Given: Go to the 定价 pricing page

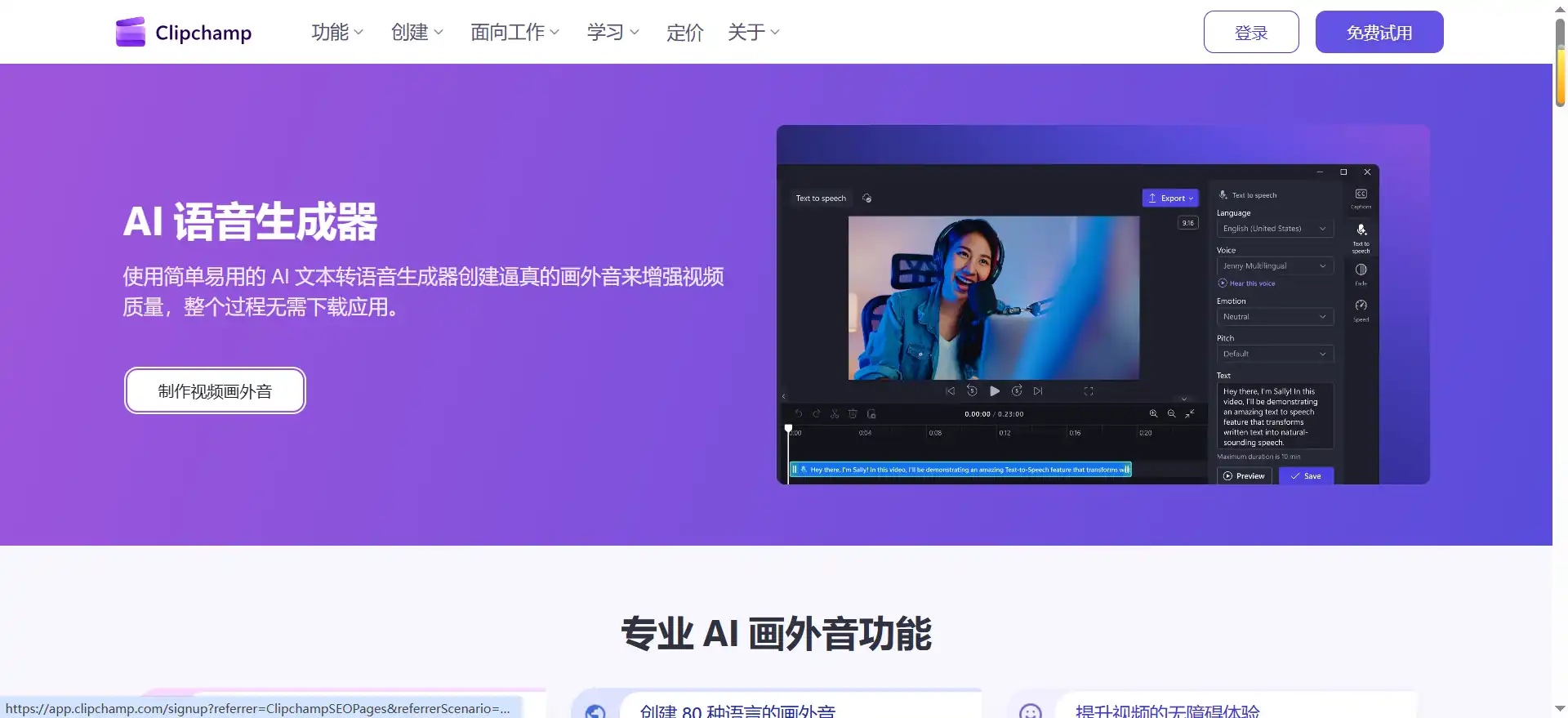Looking at the screenshot, I should (x=684, y=32).
